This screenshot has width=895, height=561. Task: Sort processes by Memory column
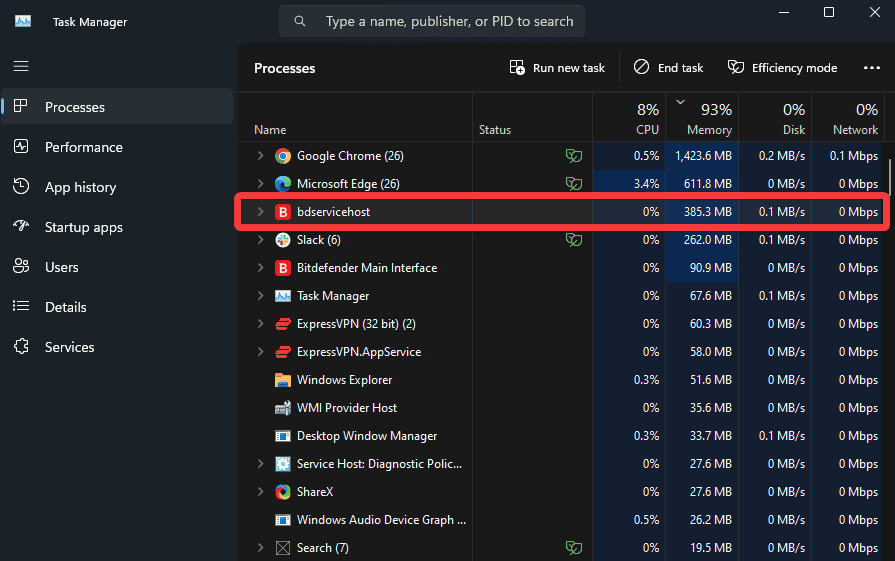[x=702, y=118]
